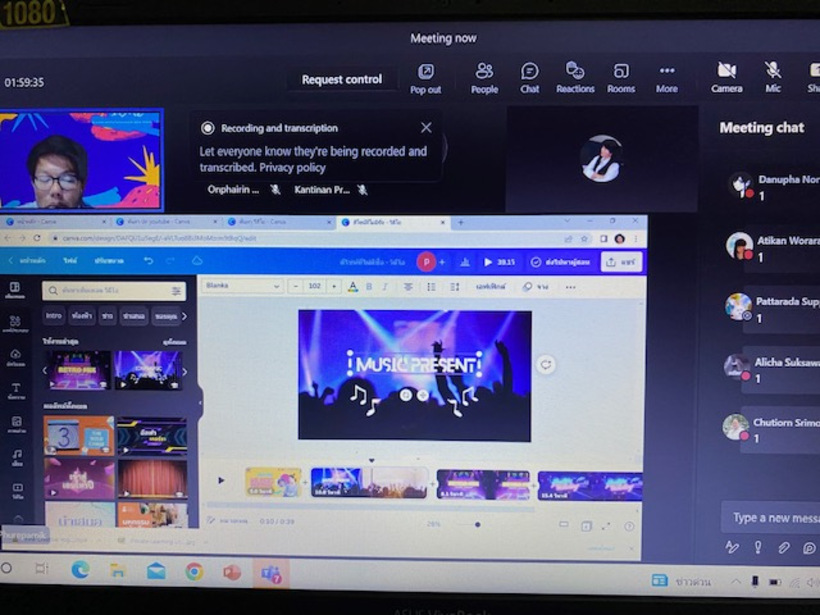820x615 pixels.
Task: Click the Type a new message field
Action: pos(770,517)
